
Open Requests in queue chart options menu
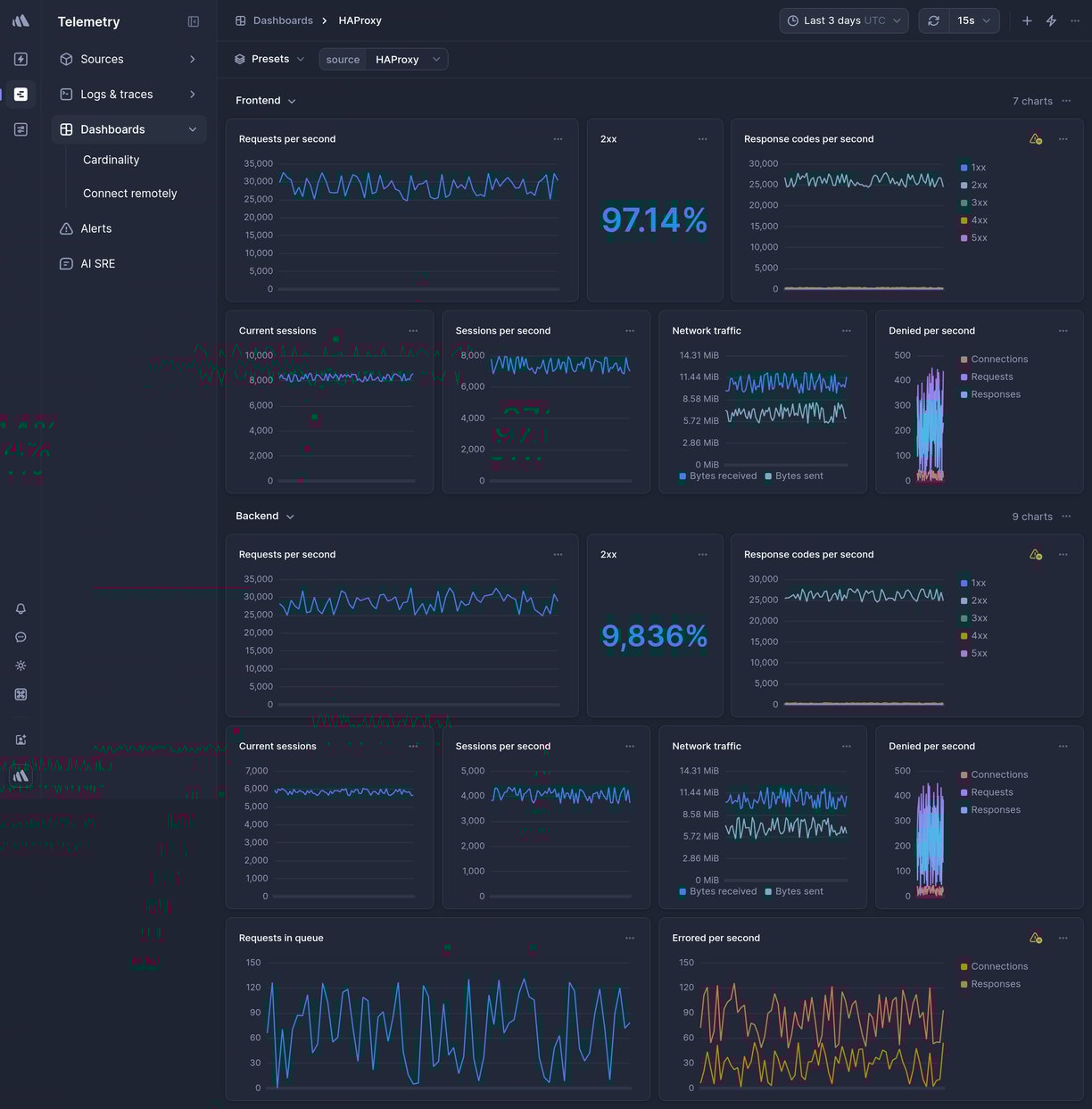[630, 938]
